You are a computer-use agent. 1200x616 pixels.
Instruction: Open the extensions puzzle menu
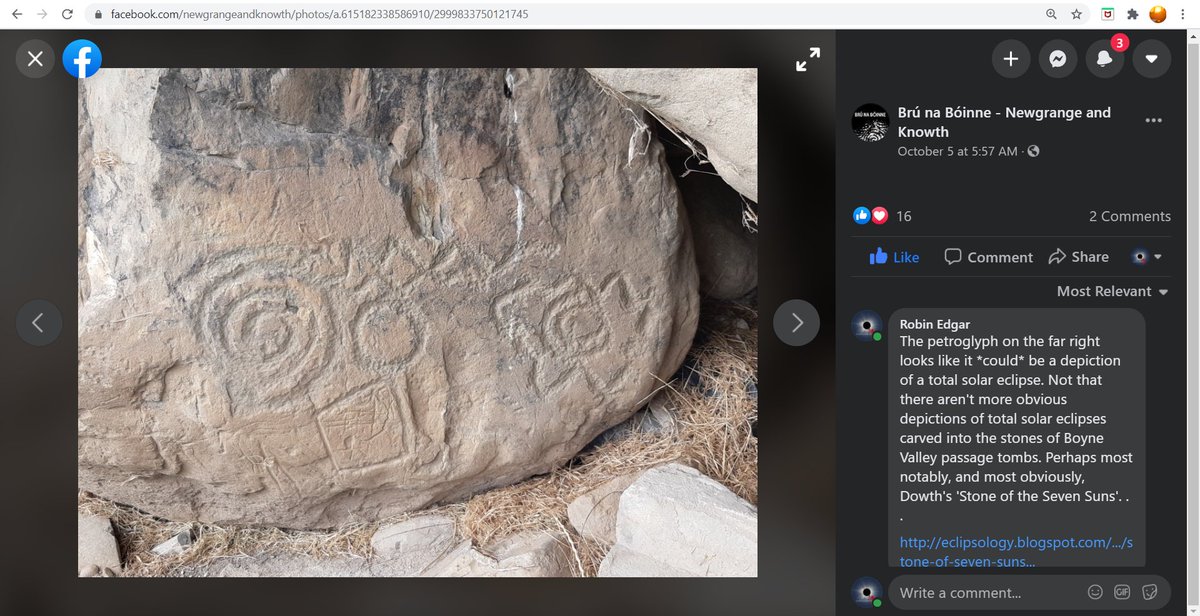pyautogui.click(x=1133, y=15)
